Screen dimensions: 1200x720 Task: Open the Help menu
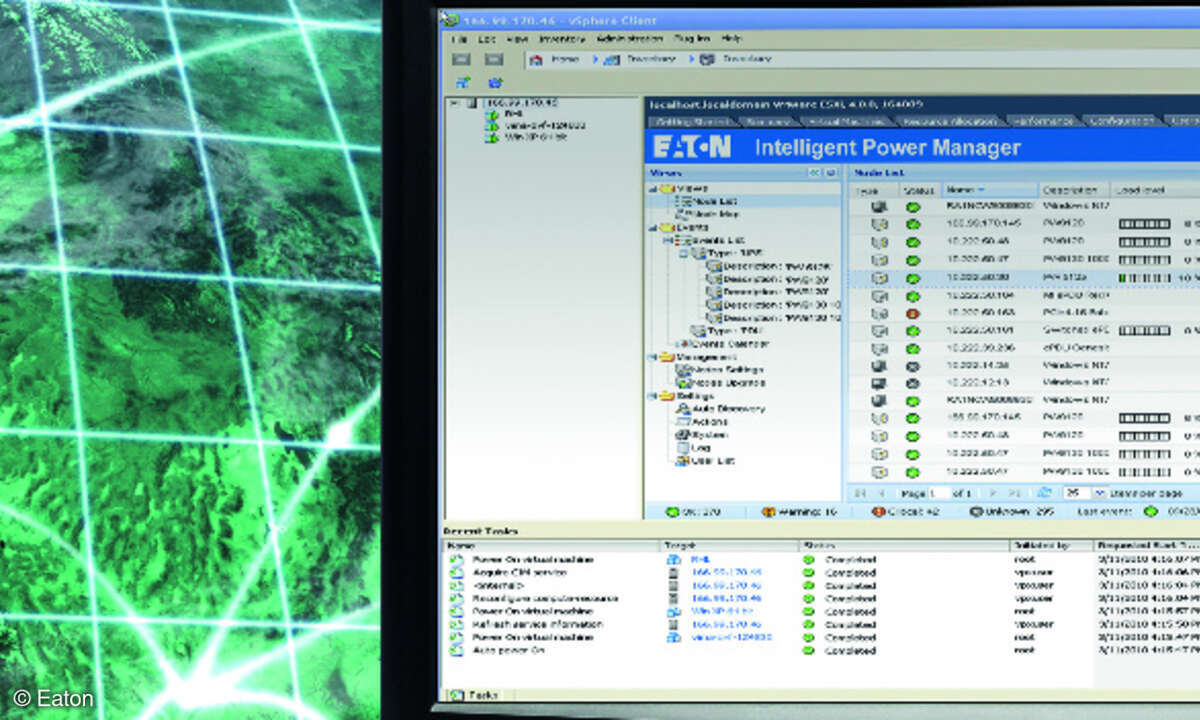pyautogui.click(x=731, y=38)
